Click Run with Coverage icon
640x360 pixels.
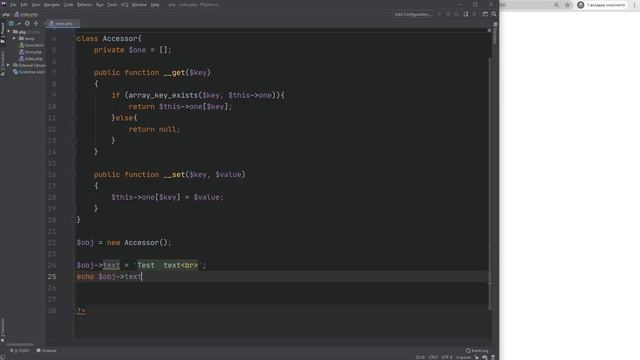[457, 14]
